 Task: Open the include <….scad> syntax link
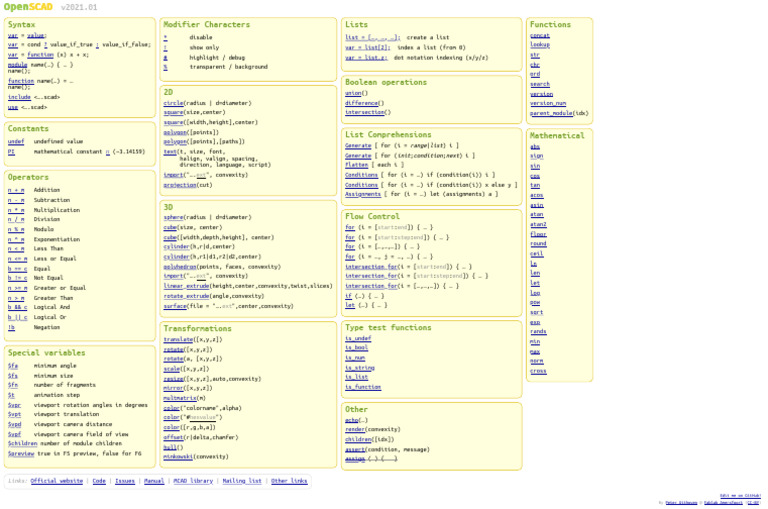coord(19,97)
